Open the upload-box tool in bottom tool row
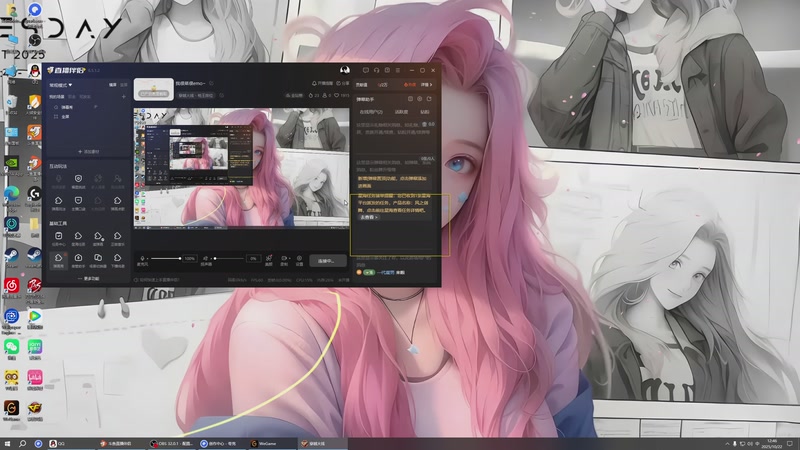 click(x=78, y=258)
